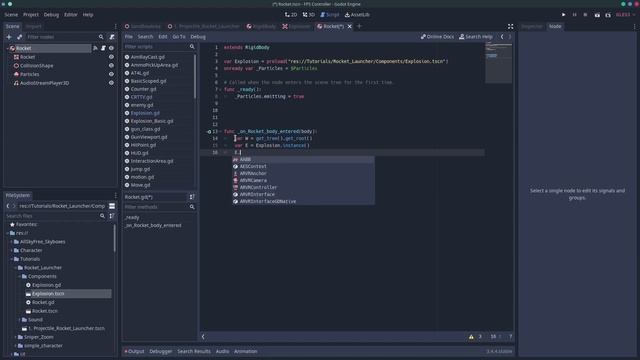This screenshot has height=360, width=640.
Task: Click the filter methods search icon
Action: [x=192, y=207]
